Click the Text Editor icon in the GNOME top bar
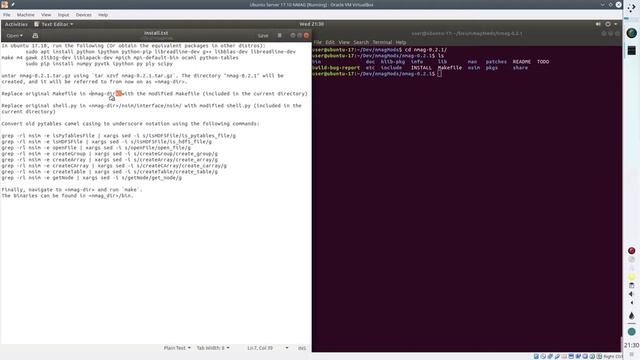 point(37,24)
